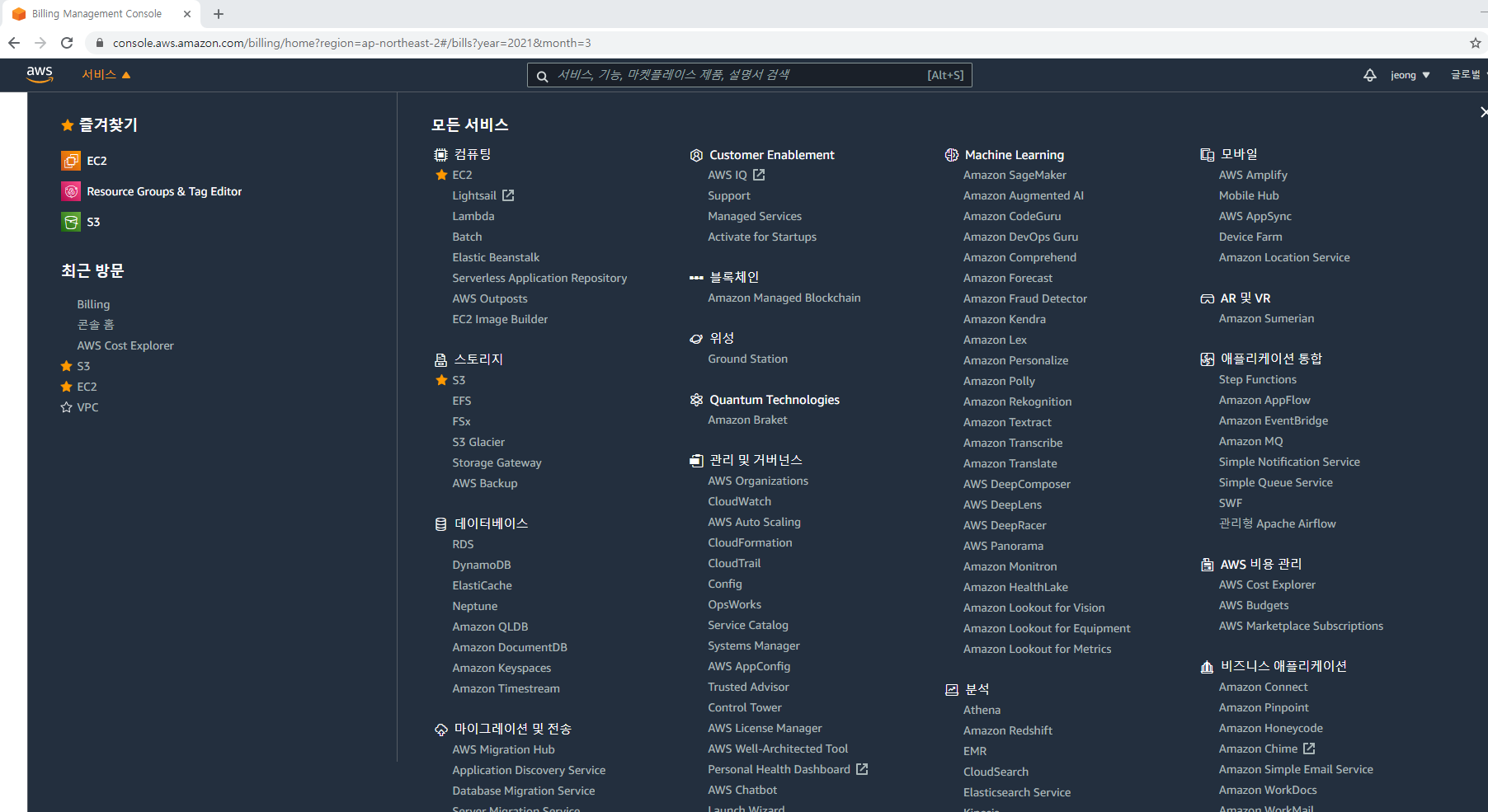Open Athena service
The image size is (1488, 812).
982,710
